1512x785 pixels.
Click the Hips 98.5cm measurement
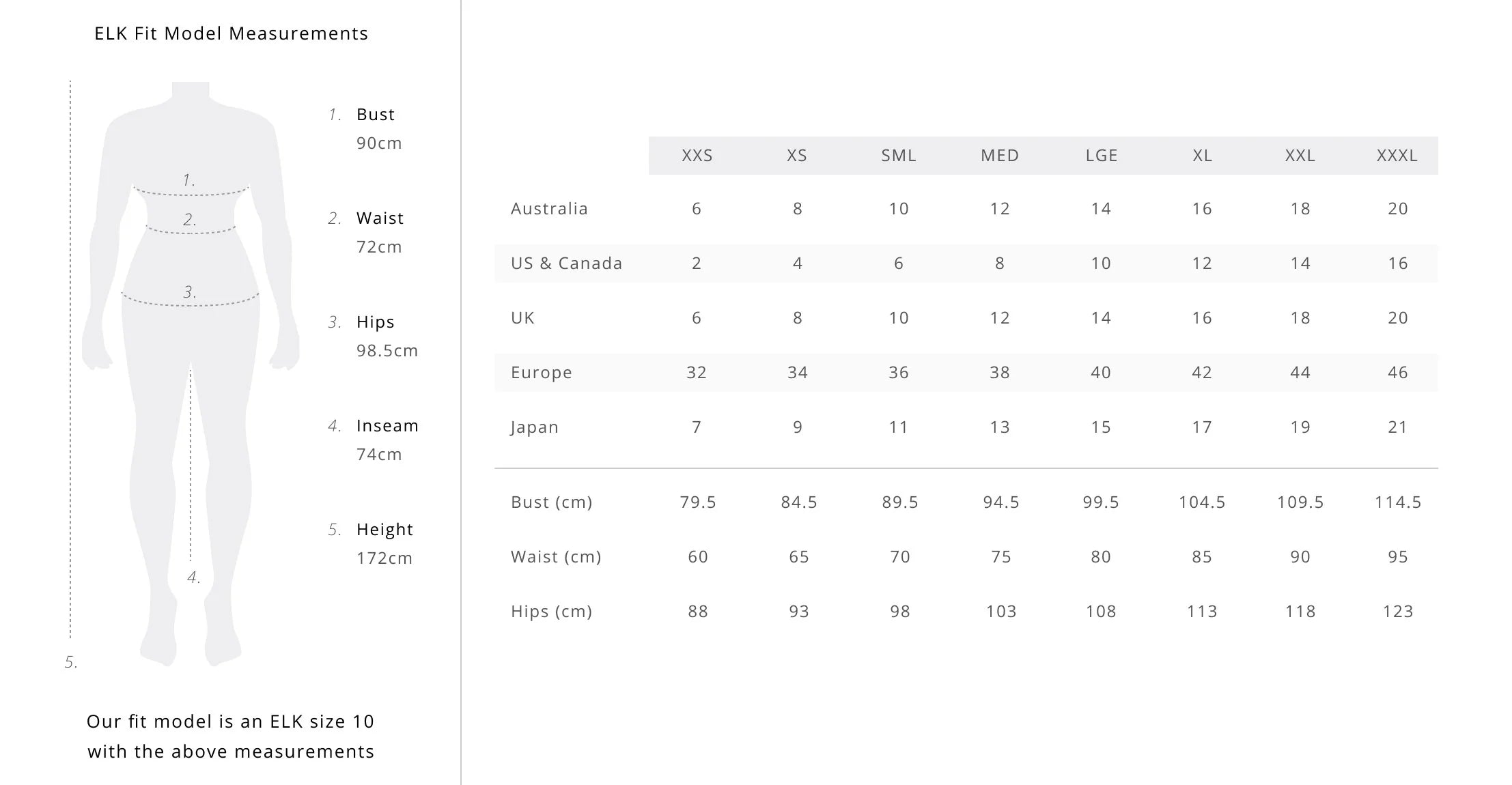click(387, 337)
